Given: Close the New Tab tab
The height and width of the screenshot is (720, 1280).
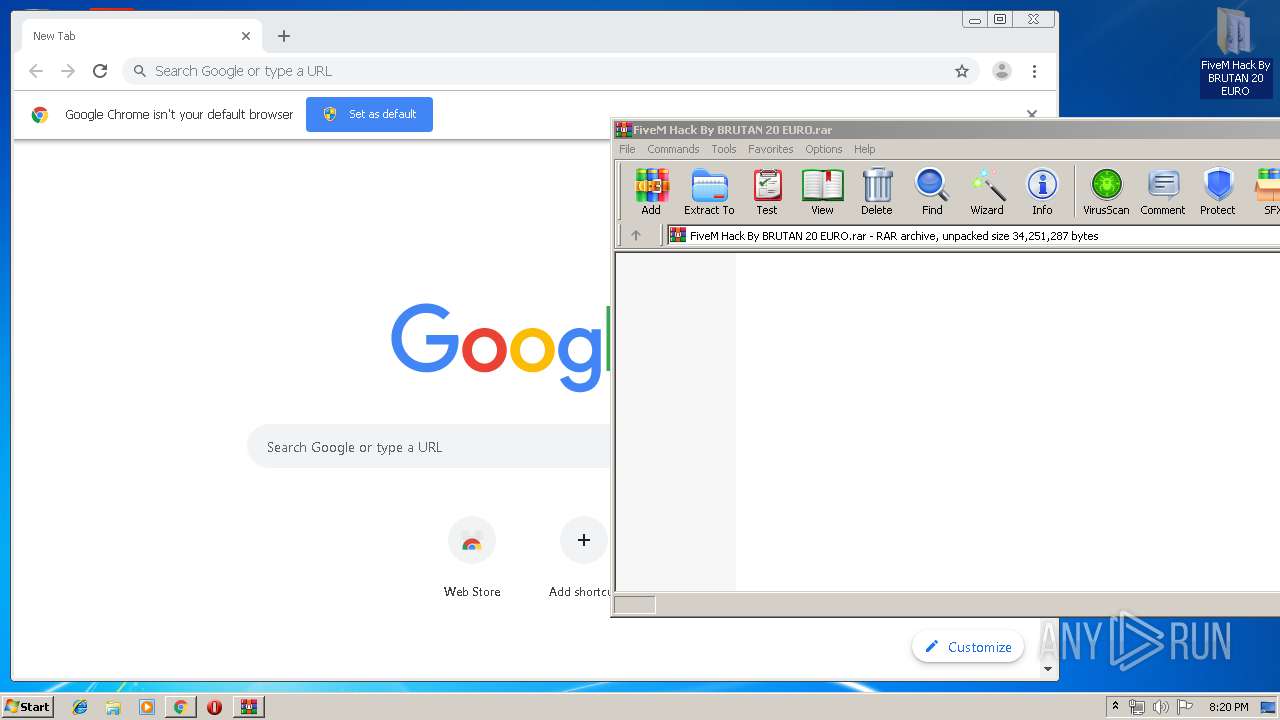Looking at the screenshot, I should pyautogui.click(x=246, y=36).
